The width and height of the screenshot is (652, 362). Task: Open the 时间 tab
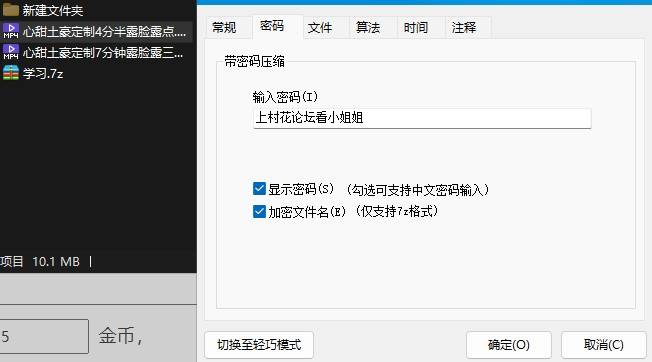[x=416, y=27]
